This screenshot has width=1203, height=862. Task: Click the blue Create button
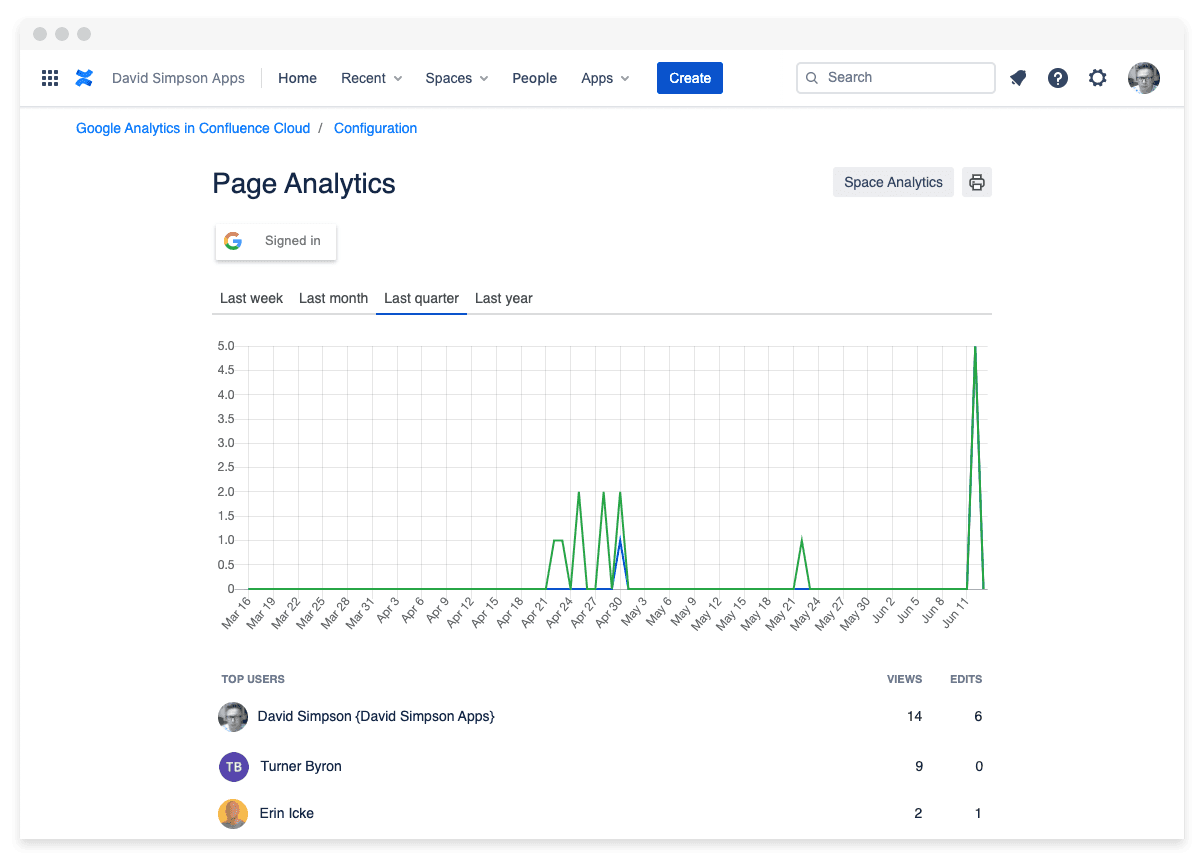[690, 78]
